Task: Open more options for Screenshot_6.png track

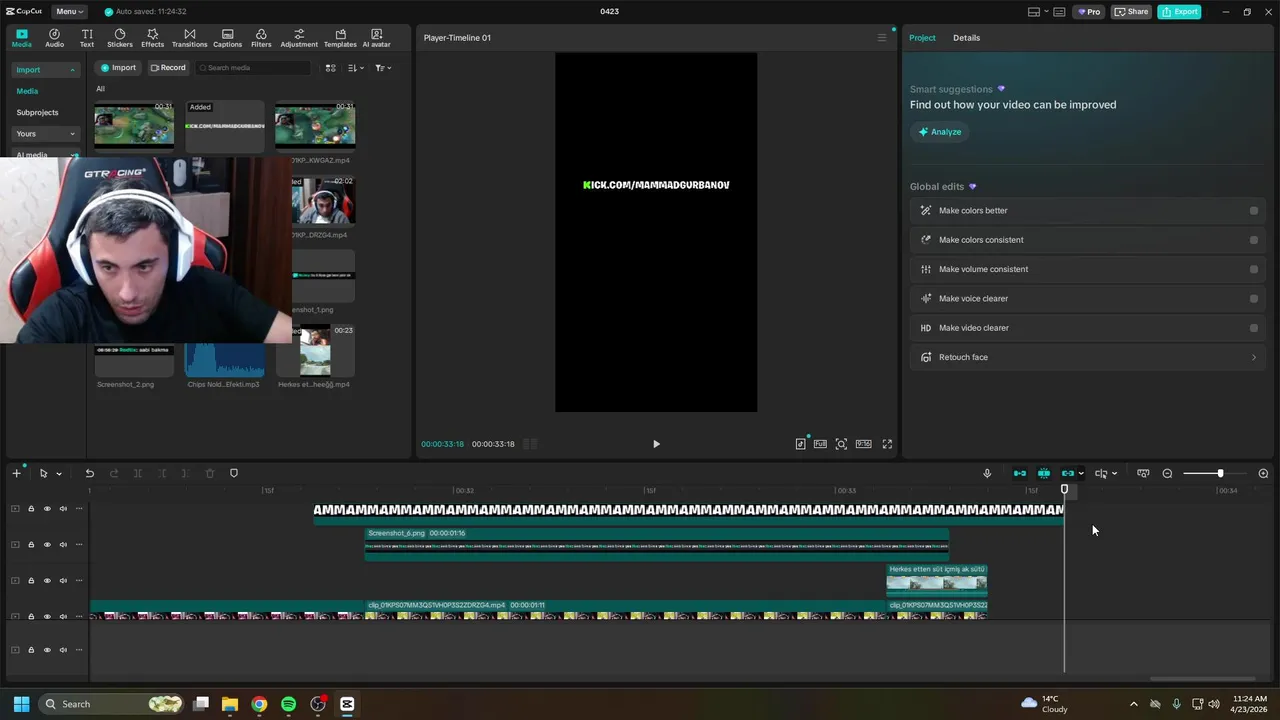Action: click(x=79, y=545)
